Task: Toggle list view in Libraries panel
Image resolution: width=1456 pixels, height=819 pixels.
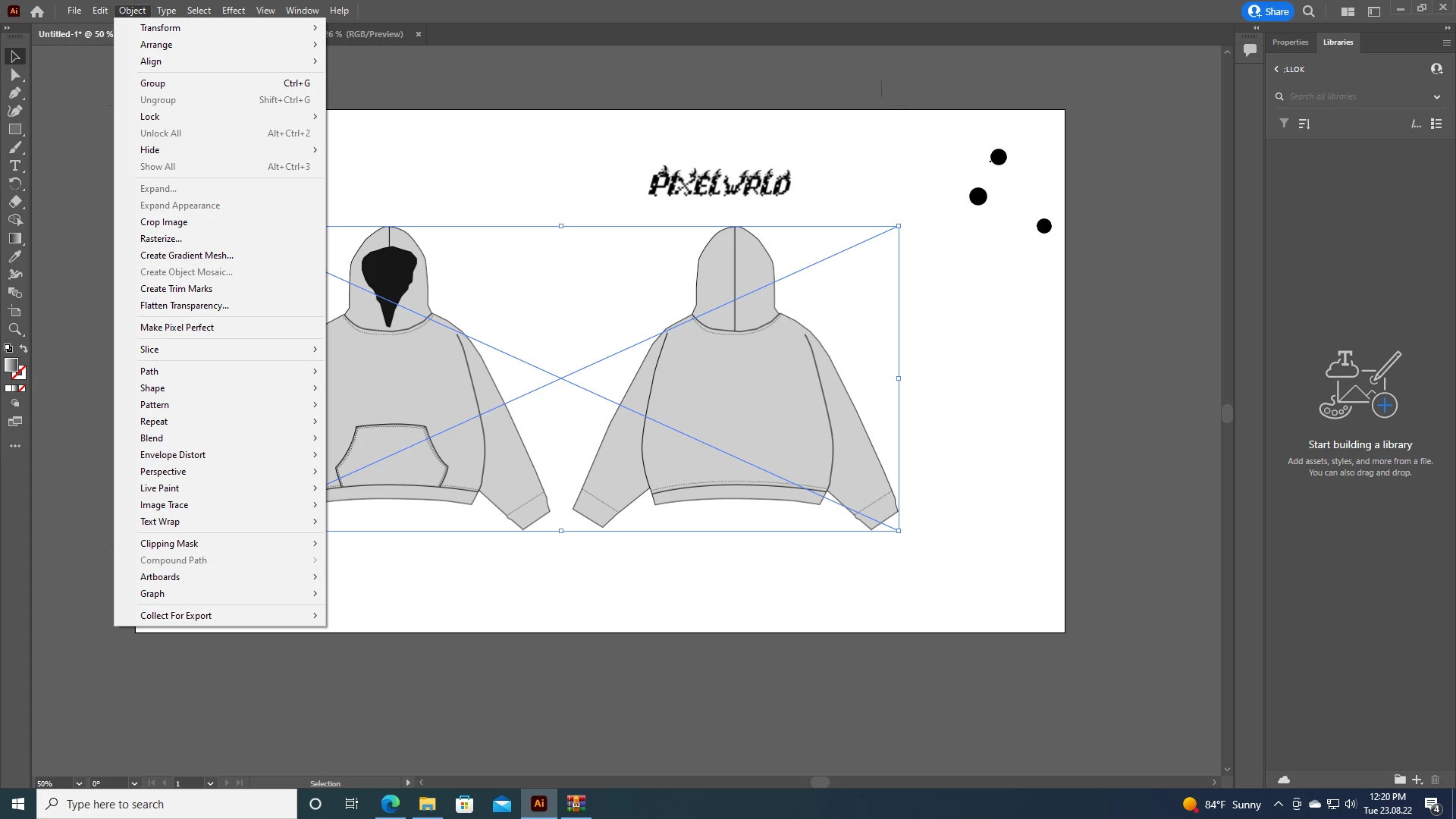Action: click(1436, 124)
